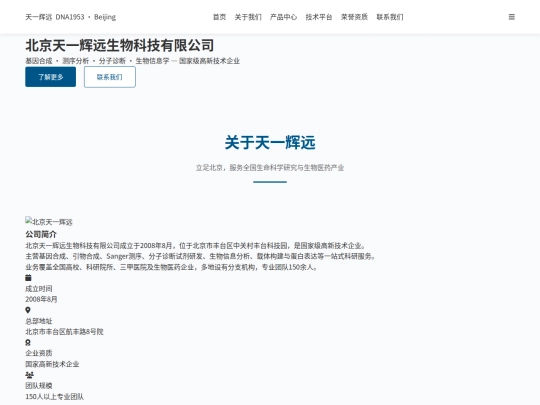Screen dimensions: 540x405
Task: Click the 企业资质 label
Action: [39, 353]
